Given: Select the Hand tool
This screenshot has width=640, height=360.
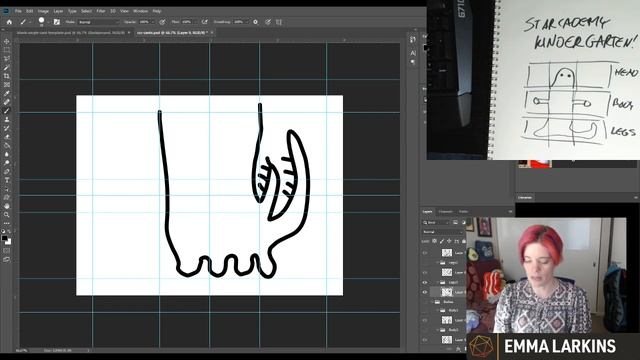Looking at the screenshot, I should (x=7, y=206).
